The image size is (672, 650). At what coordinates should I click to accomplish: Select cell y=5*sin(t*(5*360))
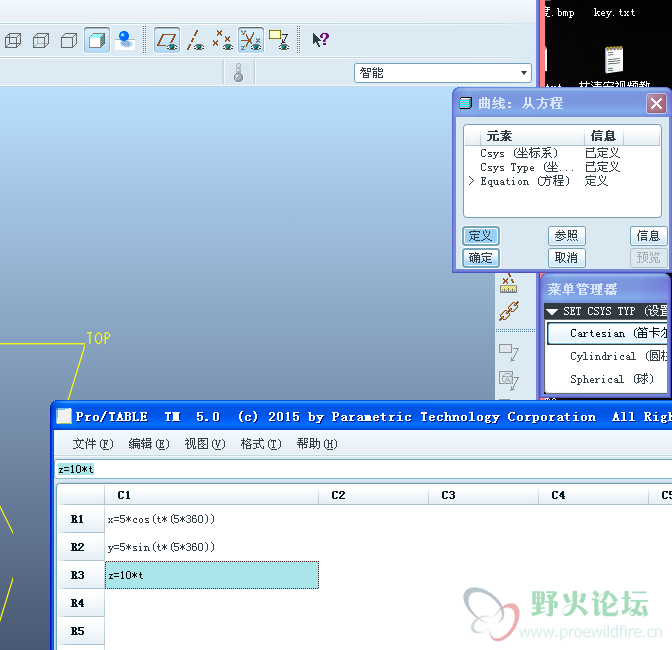(x=212, y=547)
